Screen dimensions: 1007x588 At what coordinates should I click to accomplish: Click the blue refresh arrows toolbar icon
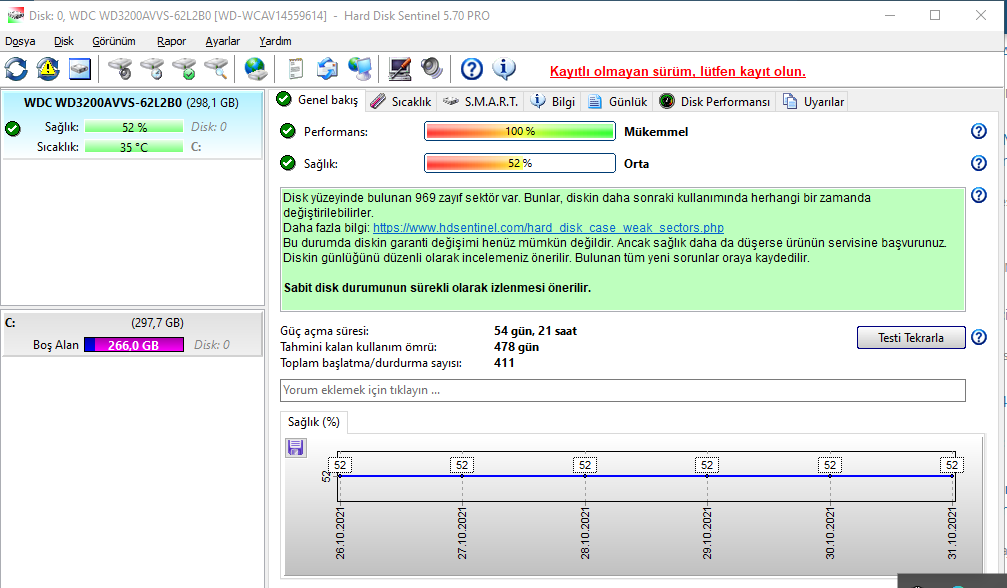(x=16, y=69)
